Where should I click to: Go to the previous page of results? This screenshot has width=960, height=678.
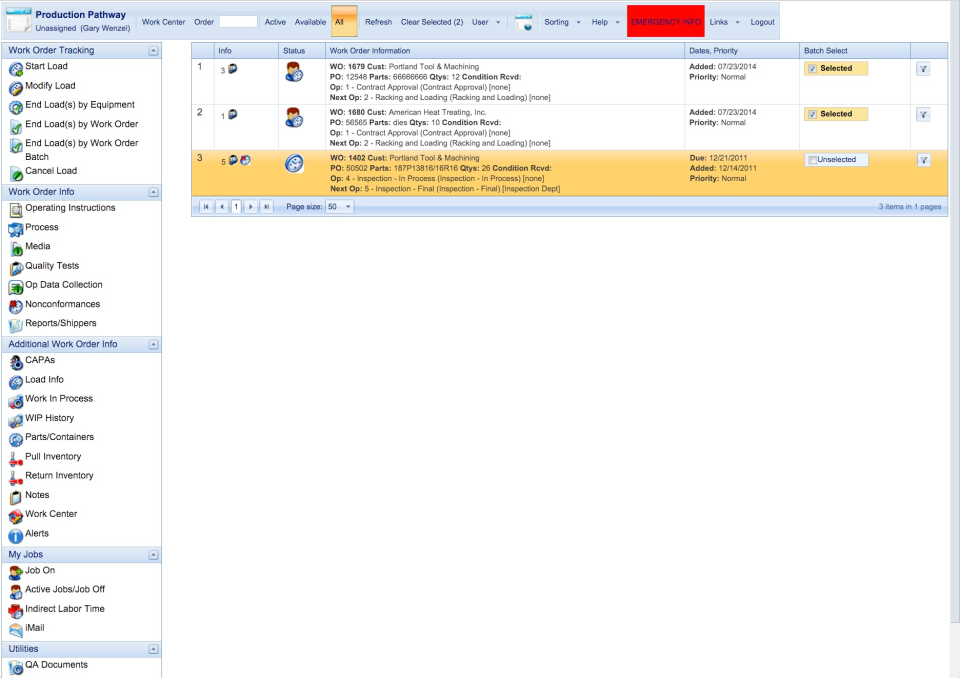tap(222, 207)
